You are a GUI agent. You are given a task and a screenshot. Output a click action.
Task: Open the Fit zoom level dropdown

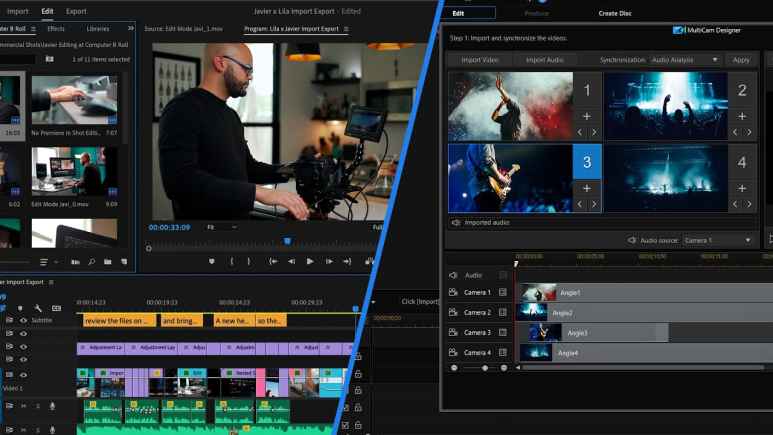click(x=221, y=227)
